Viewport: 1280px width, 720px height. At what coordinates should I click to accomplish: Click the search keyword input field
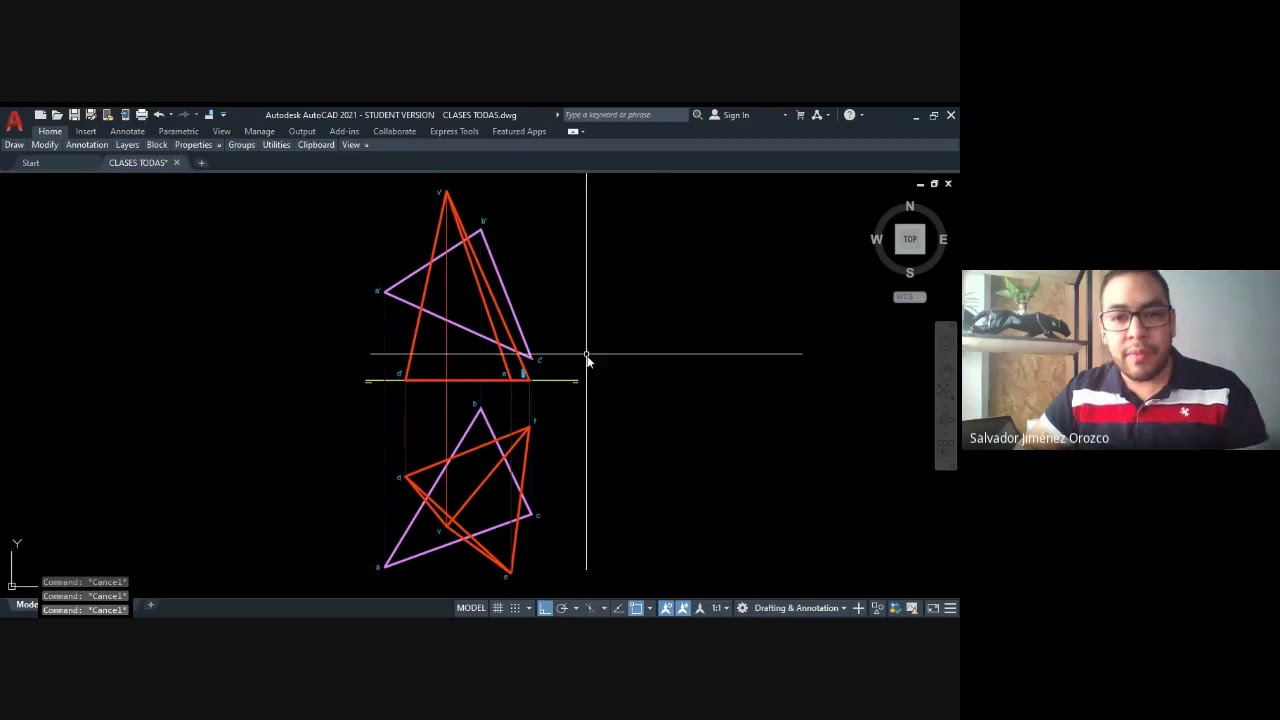[x=624, y=115]
